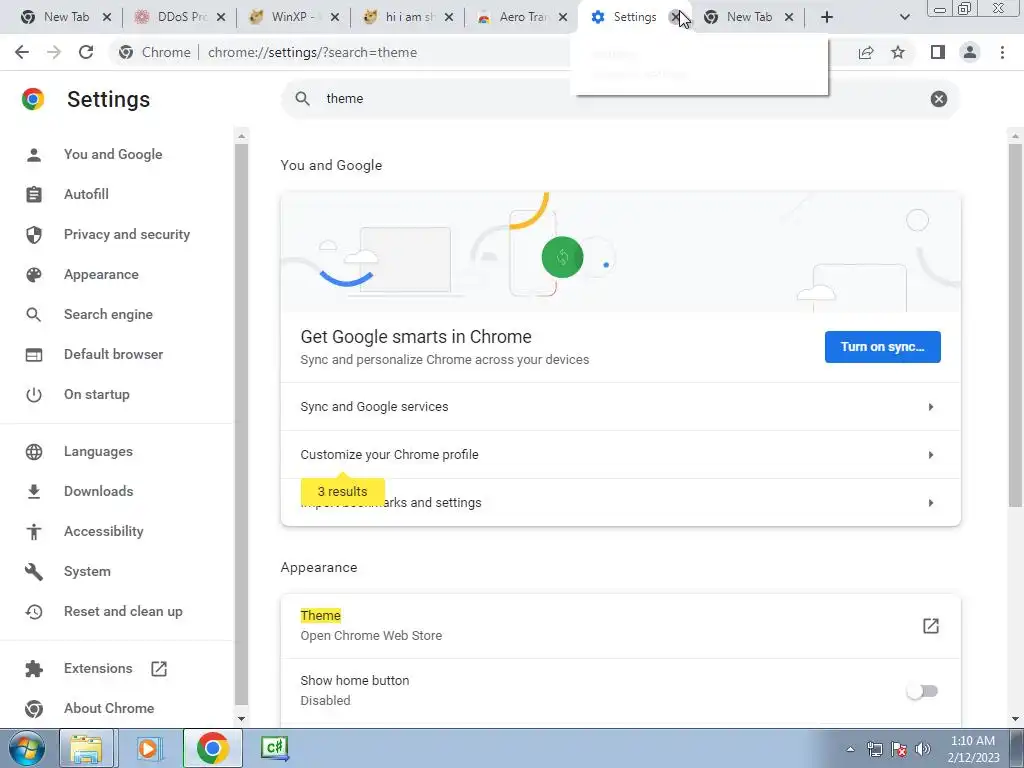This screenshot has height=768, width=1024.
Task: Close the Settings tab
Action: (x=676, y=17)
